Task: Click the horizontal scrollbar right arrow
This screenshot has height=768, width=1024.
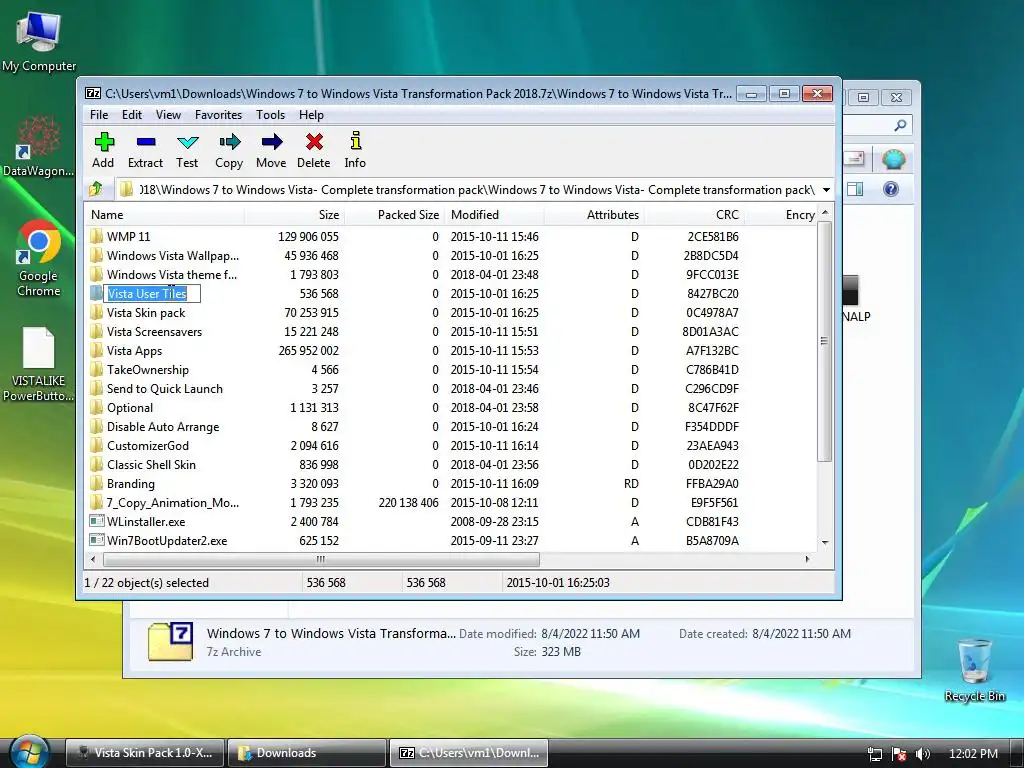Action: 807,560
